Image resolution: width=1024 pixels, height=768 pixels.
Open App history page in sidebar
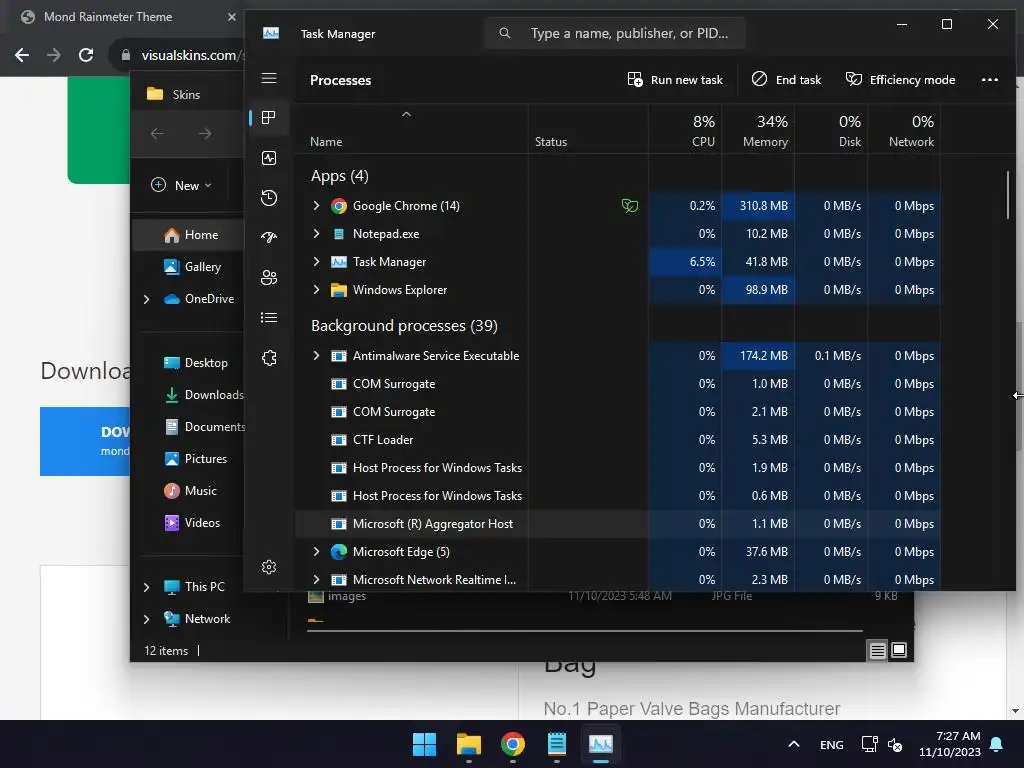point(269,198)
